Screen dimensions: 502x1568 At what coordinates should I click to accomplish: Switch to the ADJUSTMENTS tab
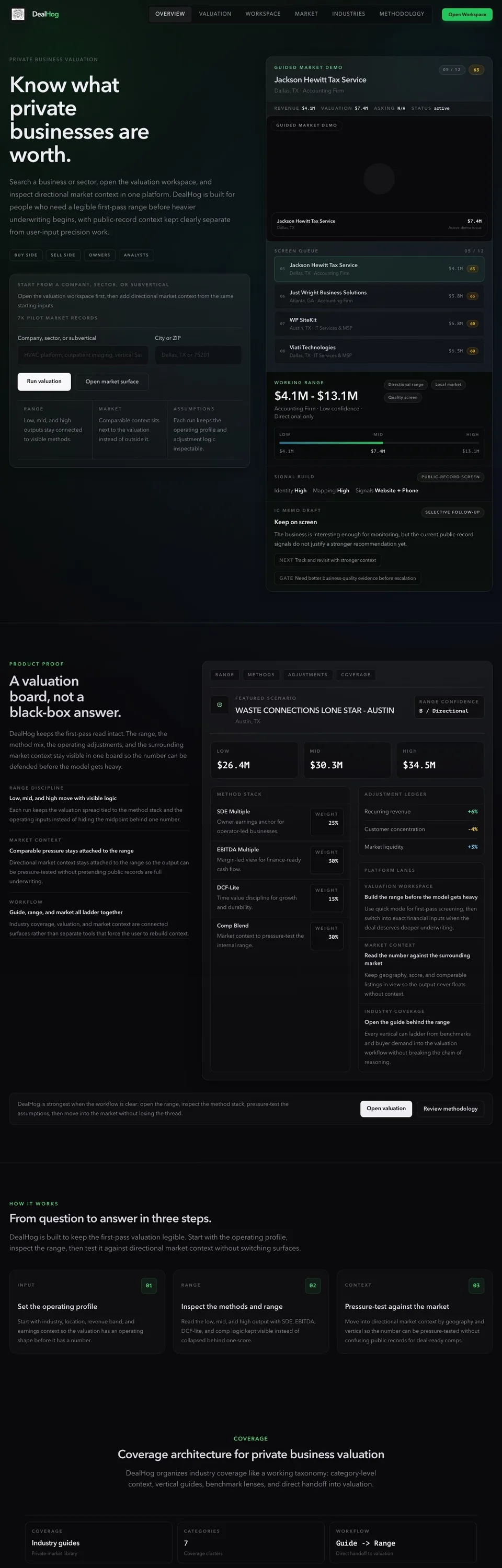(x=307, y=674)
